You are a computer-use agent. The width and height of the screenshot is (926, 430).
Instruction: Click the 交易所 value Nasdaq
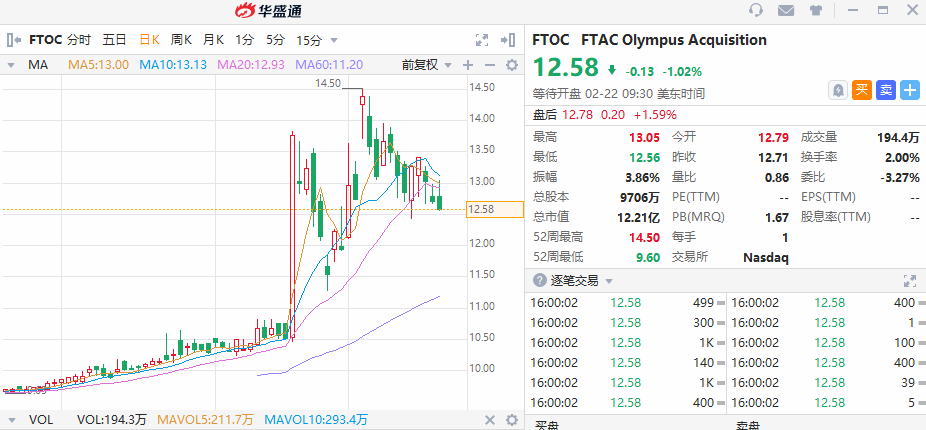pyautogui.click(x=765, y=257)
